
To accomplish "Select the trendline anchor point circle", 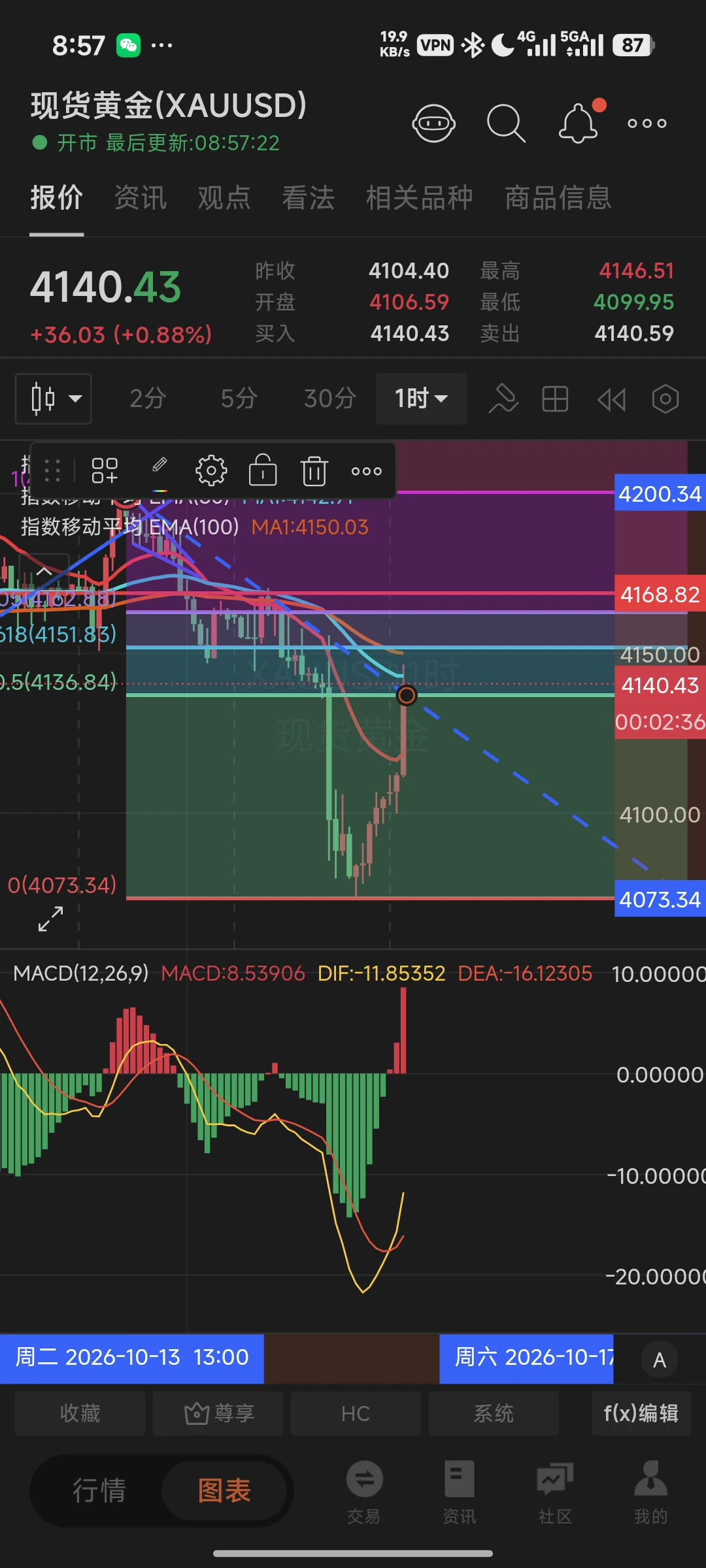I will (x=406, y=695).
